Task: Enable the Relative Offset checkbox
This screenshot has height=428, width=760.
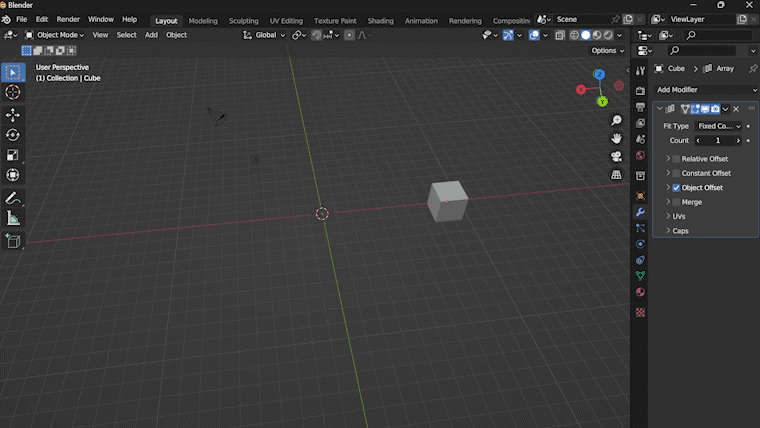Action: (x=676, y=159)
